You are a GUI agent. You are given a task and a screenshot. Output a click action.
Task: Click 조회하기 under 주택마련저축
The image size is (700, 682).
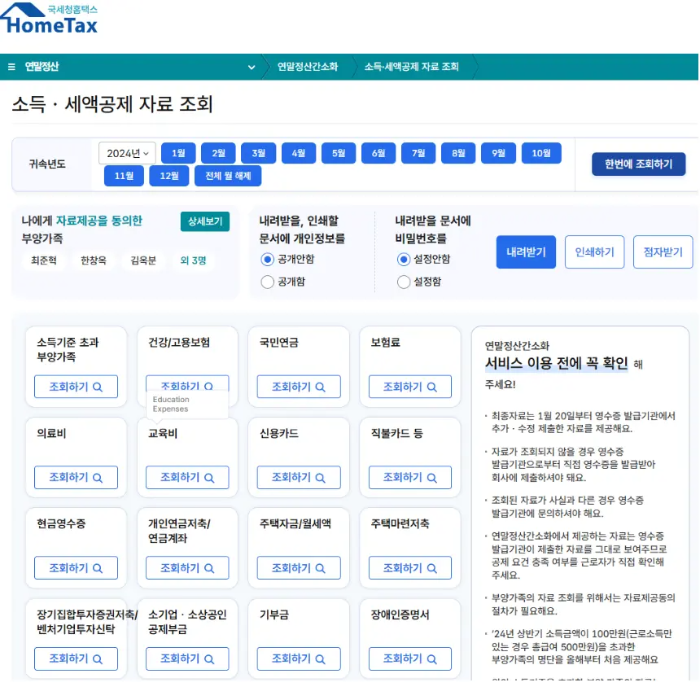[410, 568]
